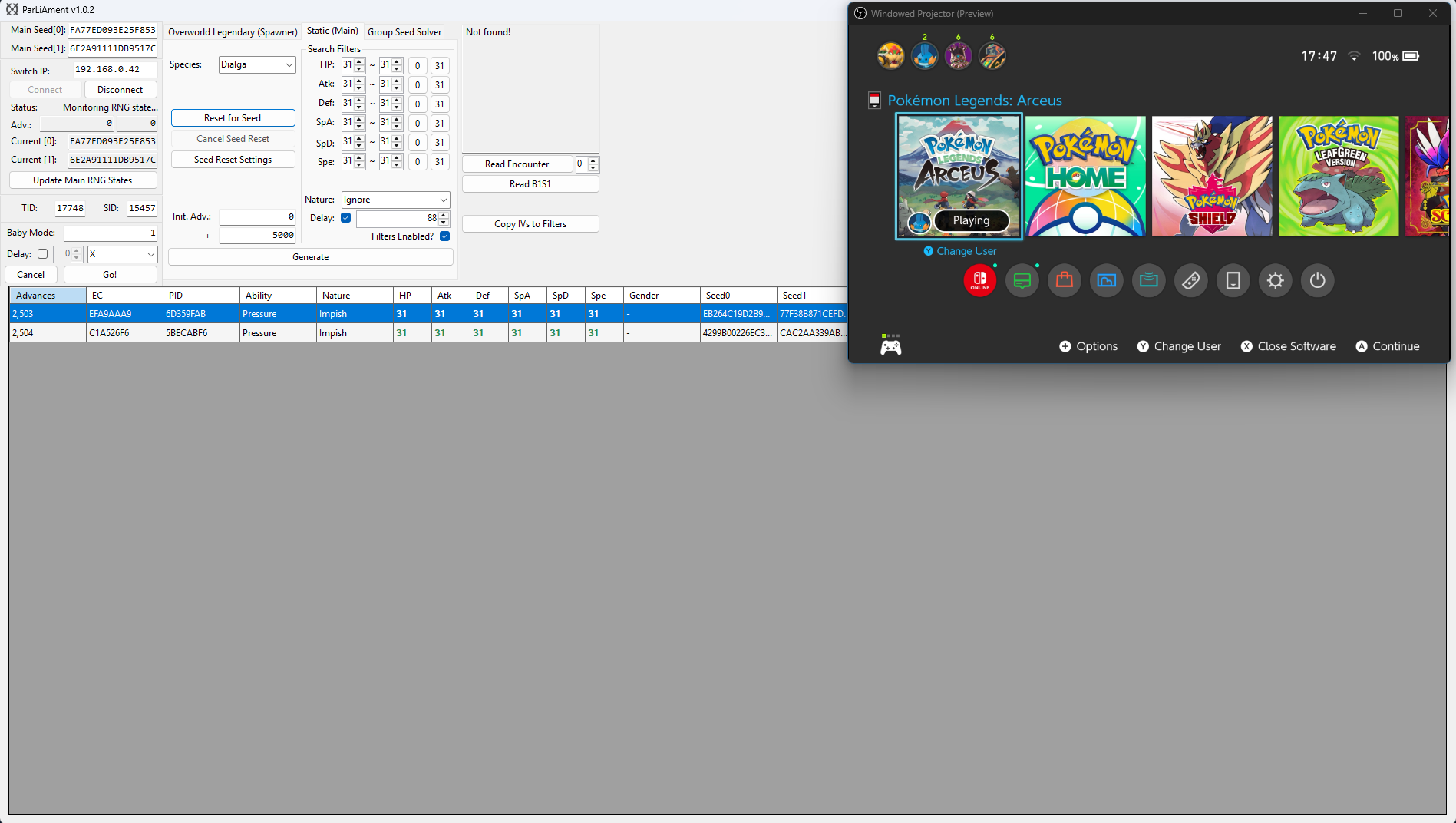Click the ParLiAment app icon in title bar
This screenshot has height=823, width=1456.
point(12,9)
